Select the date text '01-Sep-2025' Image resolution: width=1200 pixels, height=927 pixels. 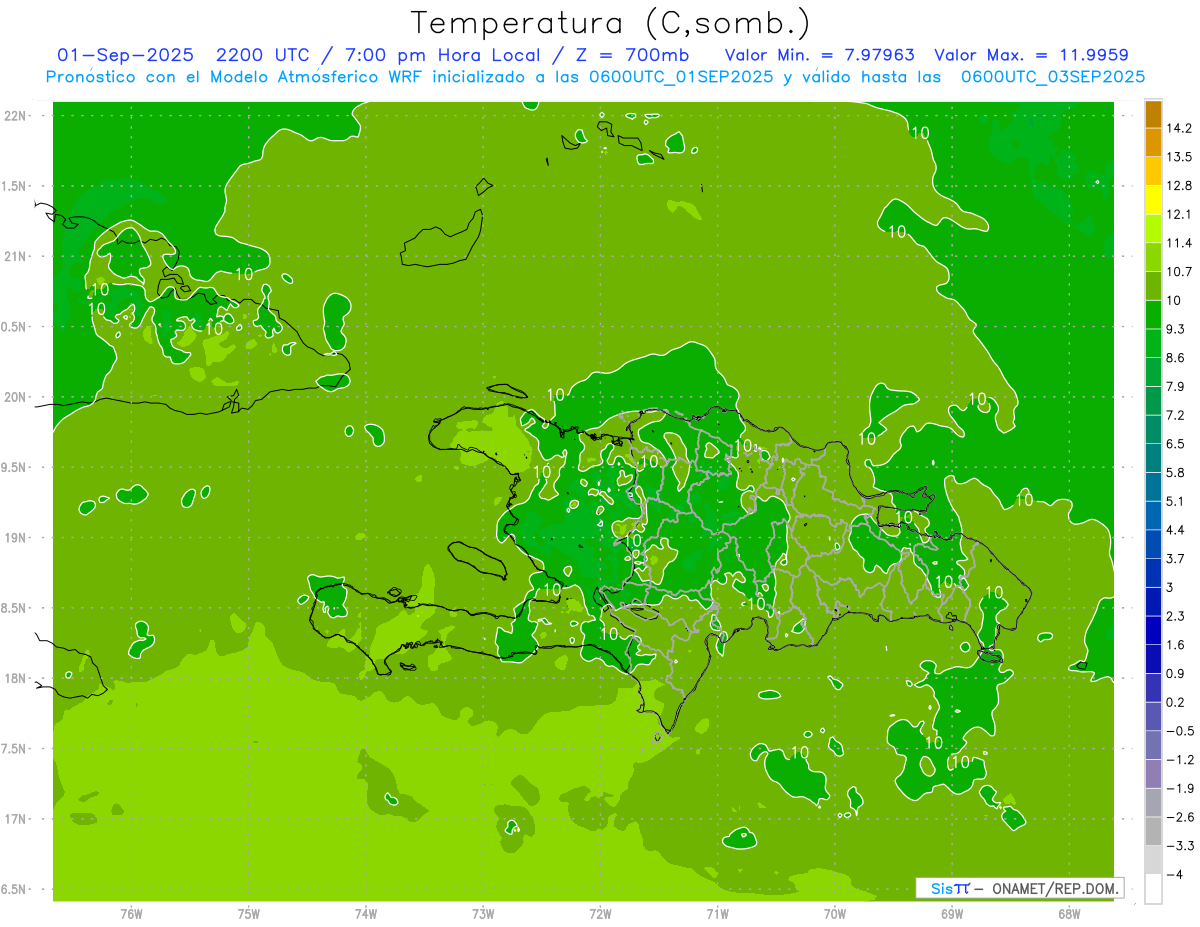click(125, 55)
